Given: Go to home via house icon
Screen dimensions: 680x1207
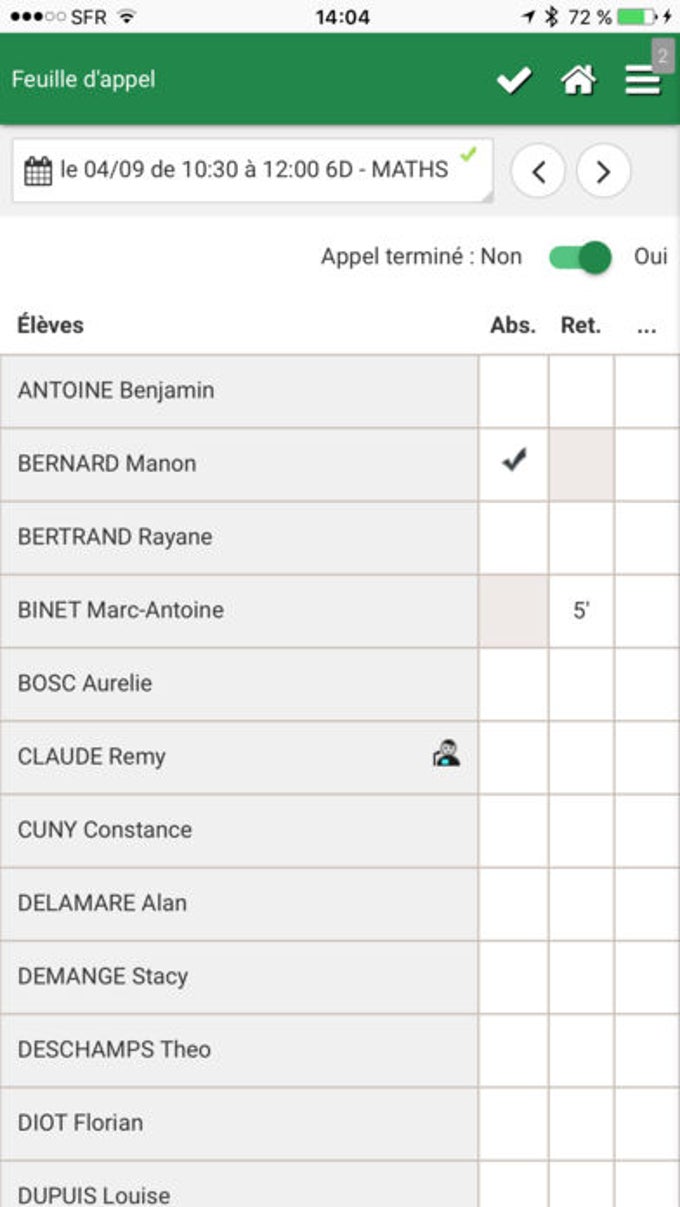Looking at the screenshot, I should (x=579, y=80).
